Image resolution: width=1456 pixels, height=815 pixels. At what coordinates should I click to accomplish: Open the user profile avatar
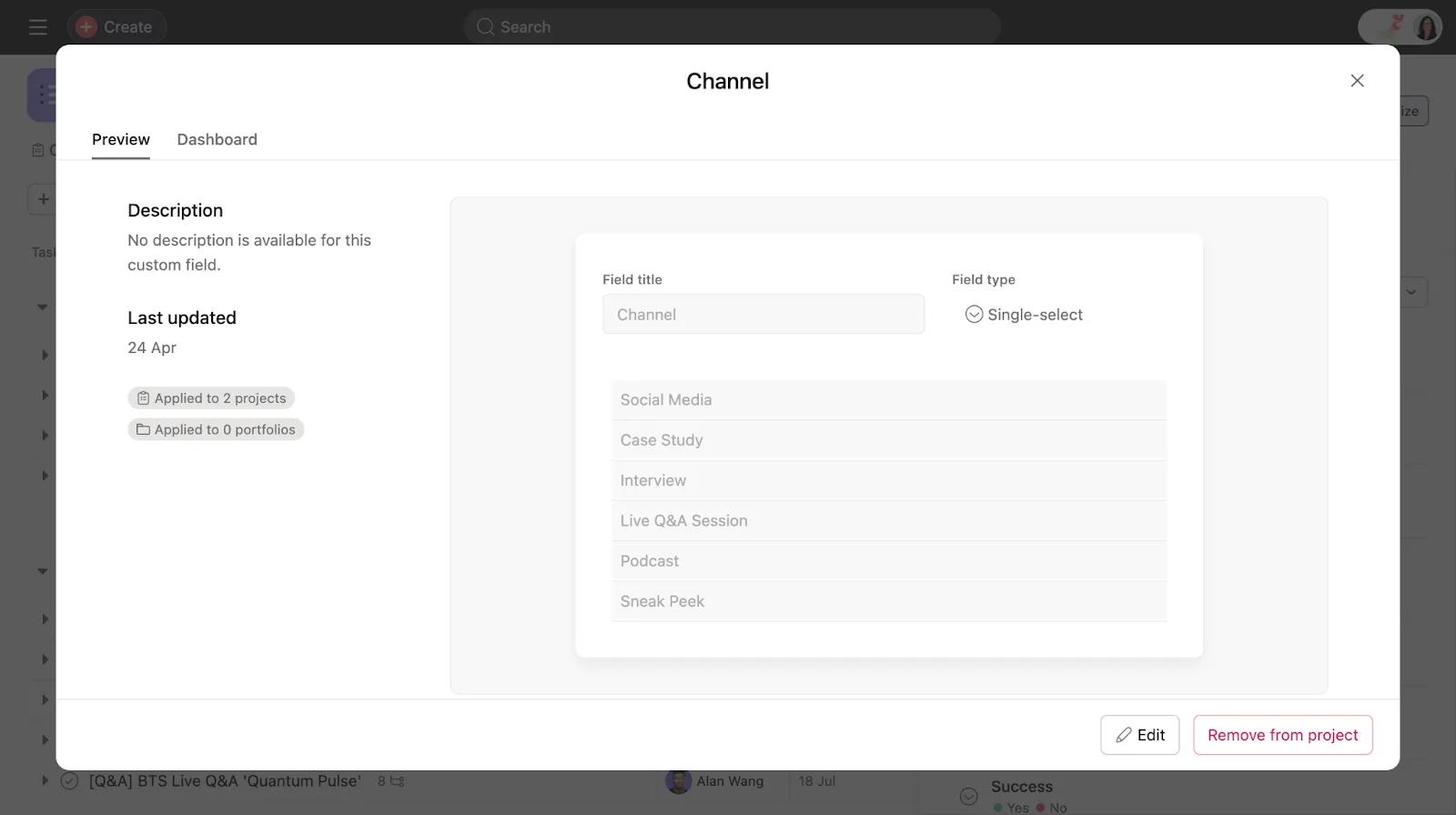1425,27
